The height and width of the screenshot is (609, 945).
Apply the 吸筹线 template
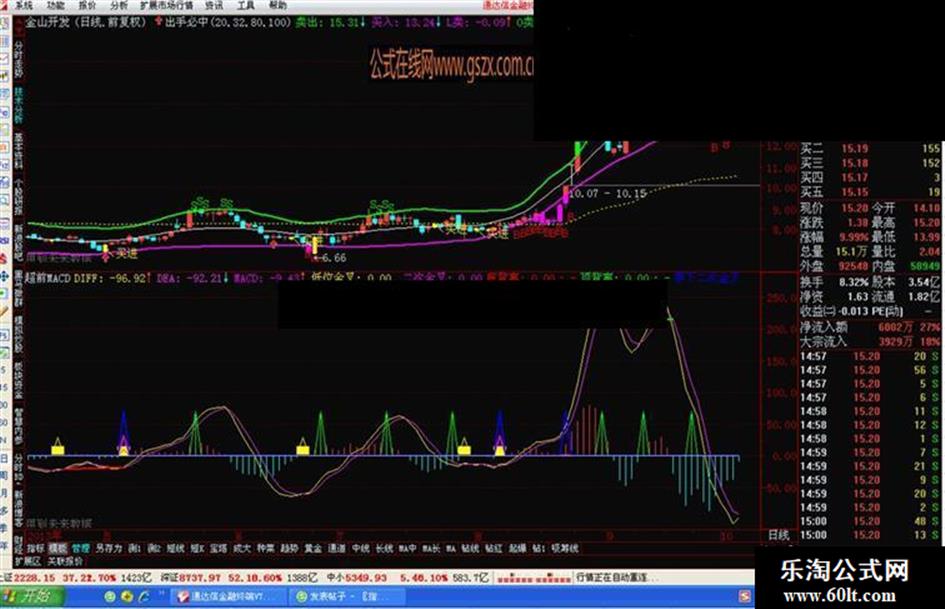565,548
